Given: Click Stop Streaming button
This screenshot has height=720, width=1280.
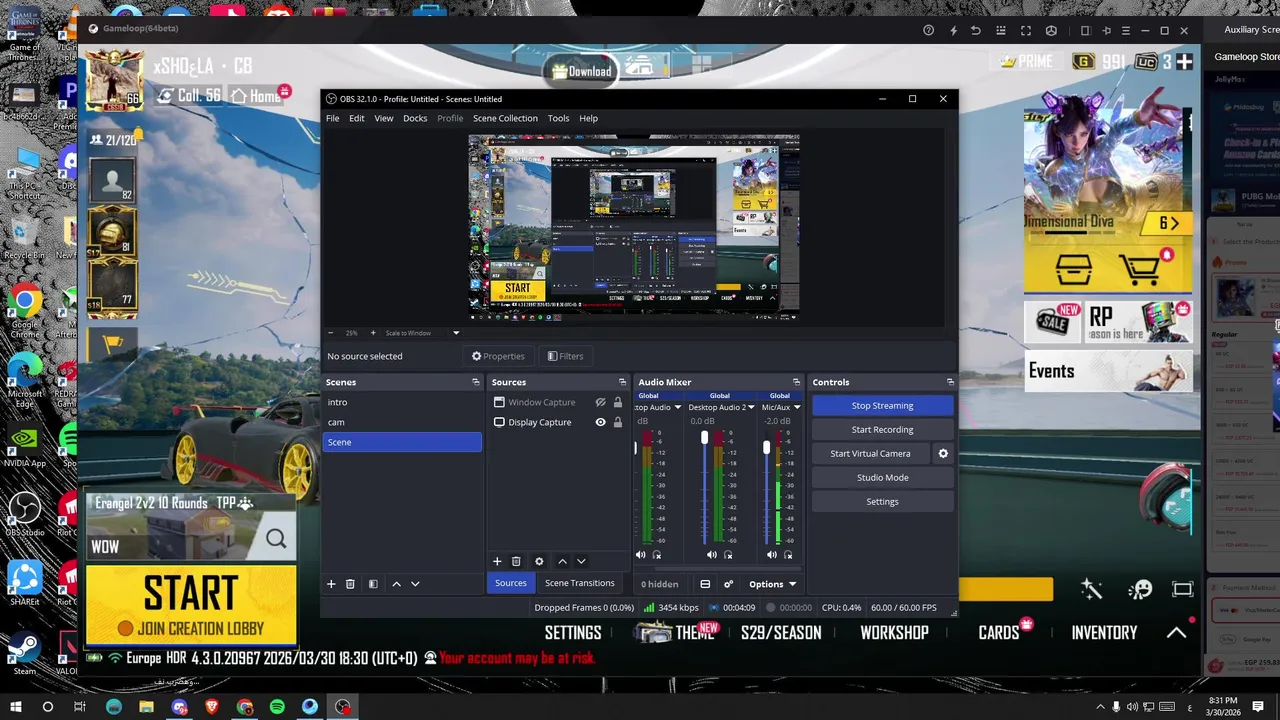Looking at the screenshot, I should click(x=882, y=406).
